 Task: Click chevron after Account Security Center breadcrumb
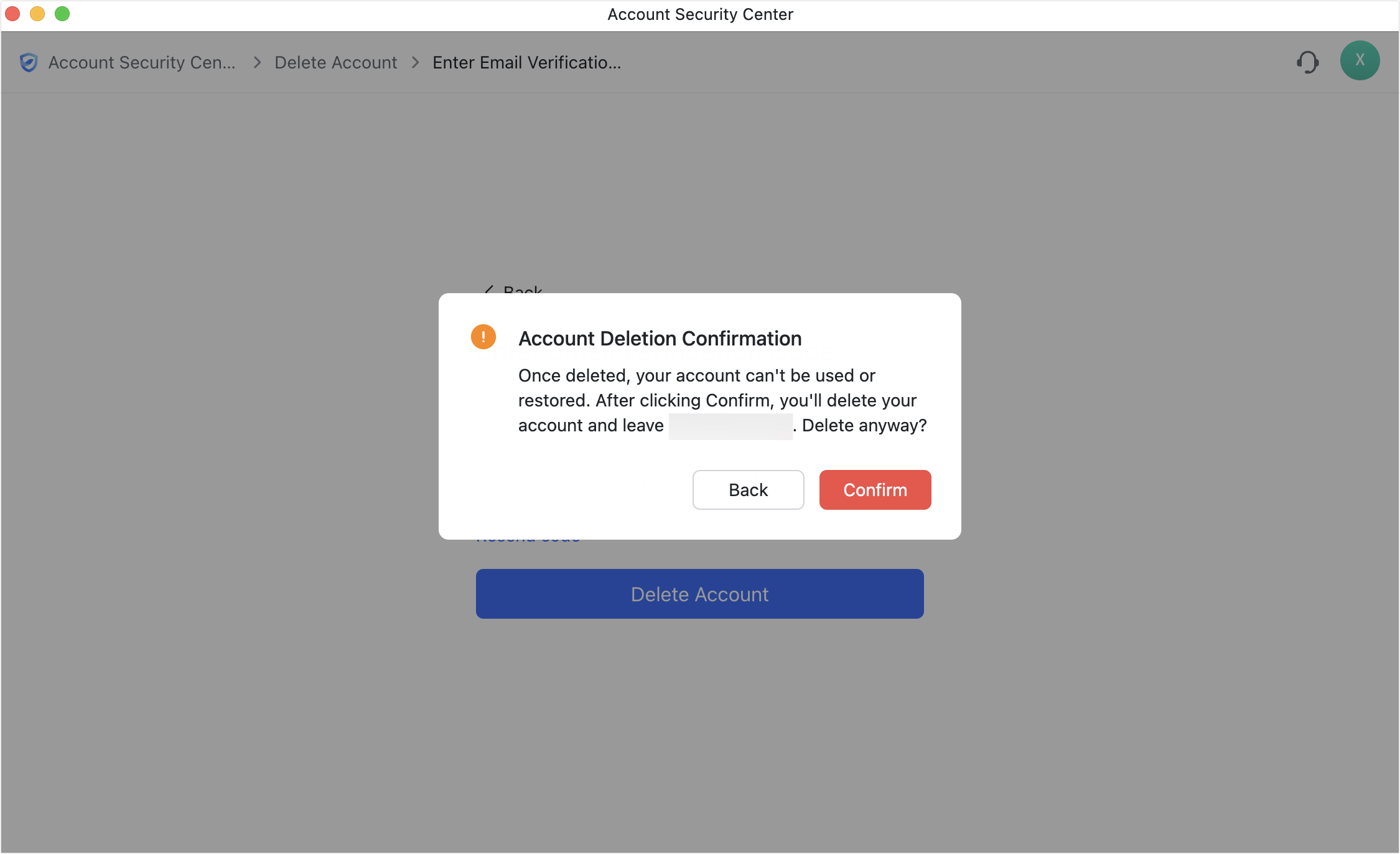257,62
